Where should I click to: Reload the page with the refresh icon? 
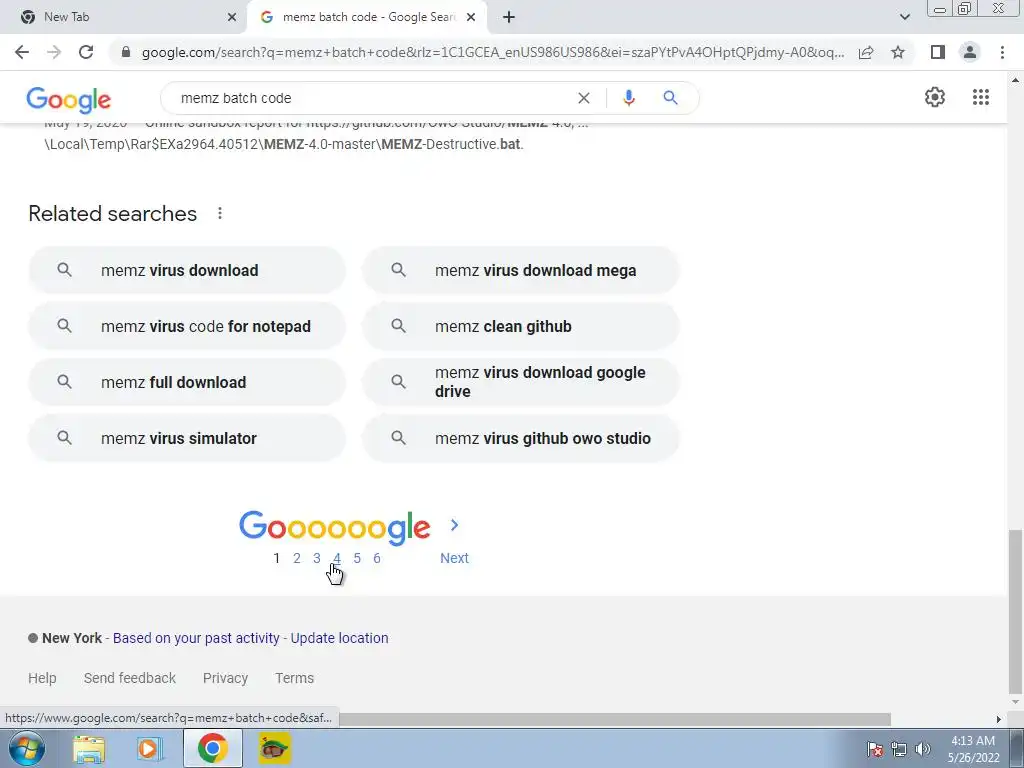tap(86, 52)
